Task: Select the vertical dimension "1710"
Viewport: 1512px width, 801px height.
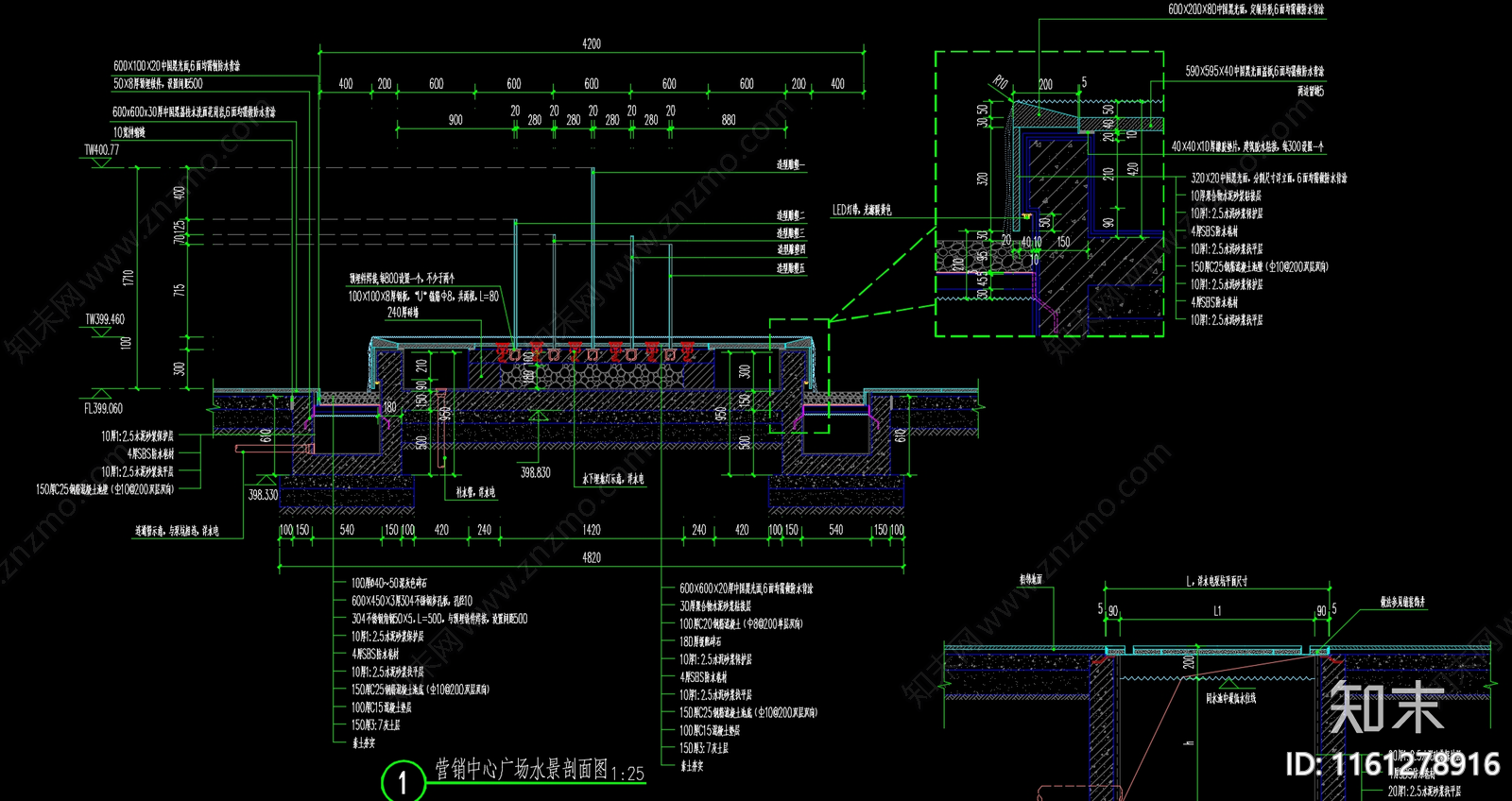Action: [x=129, y=279]
